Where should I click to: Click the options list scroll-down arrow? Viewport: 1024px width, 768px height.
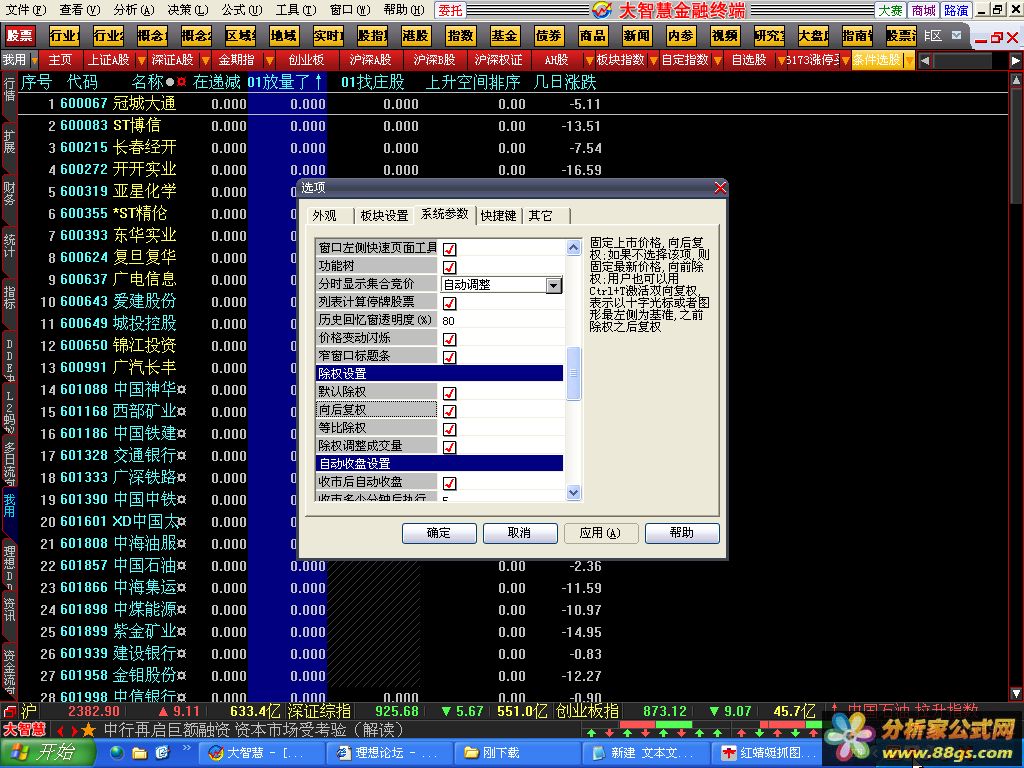(x=573, y=492)
